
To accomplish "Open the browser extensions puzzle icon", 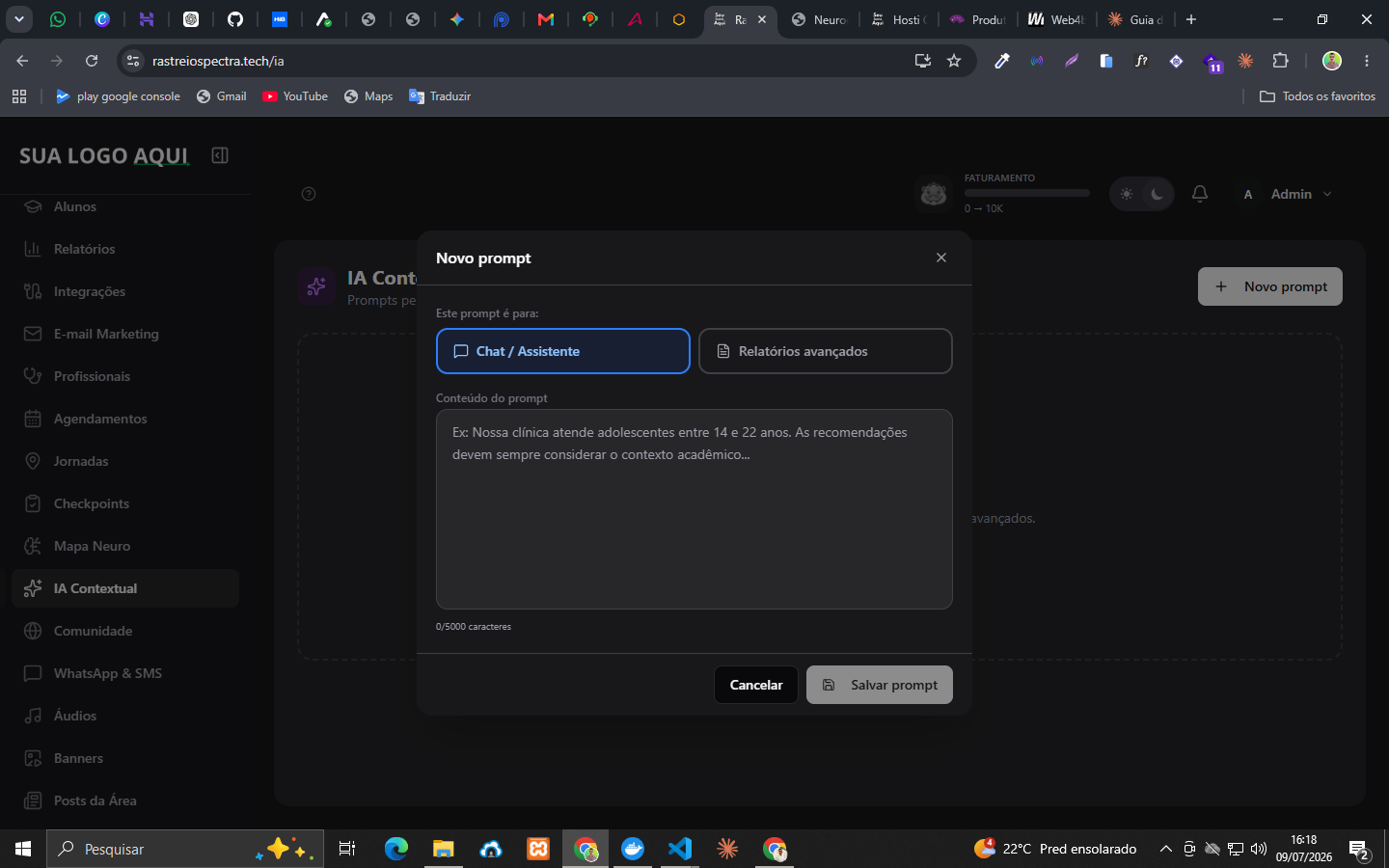I will (x=1280, y=61).
